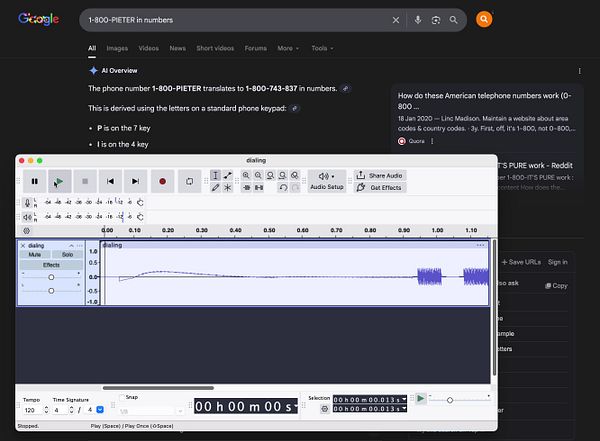Skip to start of the track
The height and width of the screenshot is (441, 600).
pyautogui.click(x=110, y=181)
